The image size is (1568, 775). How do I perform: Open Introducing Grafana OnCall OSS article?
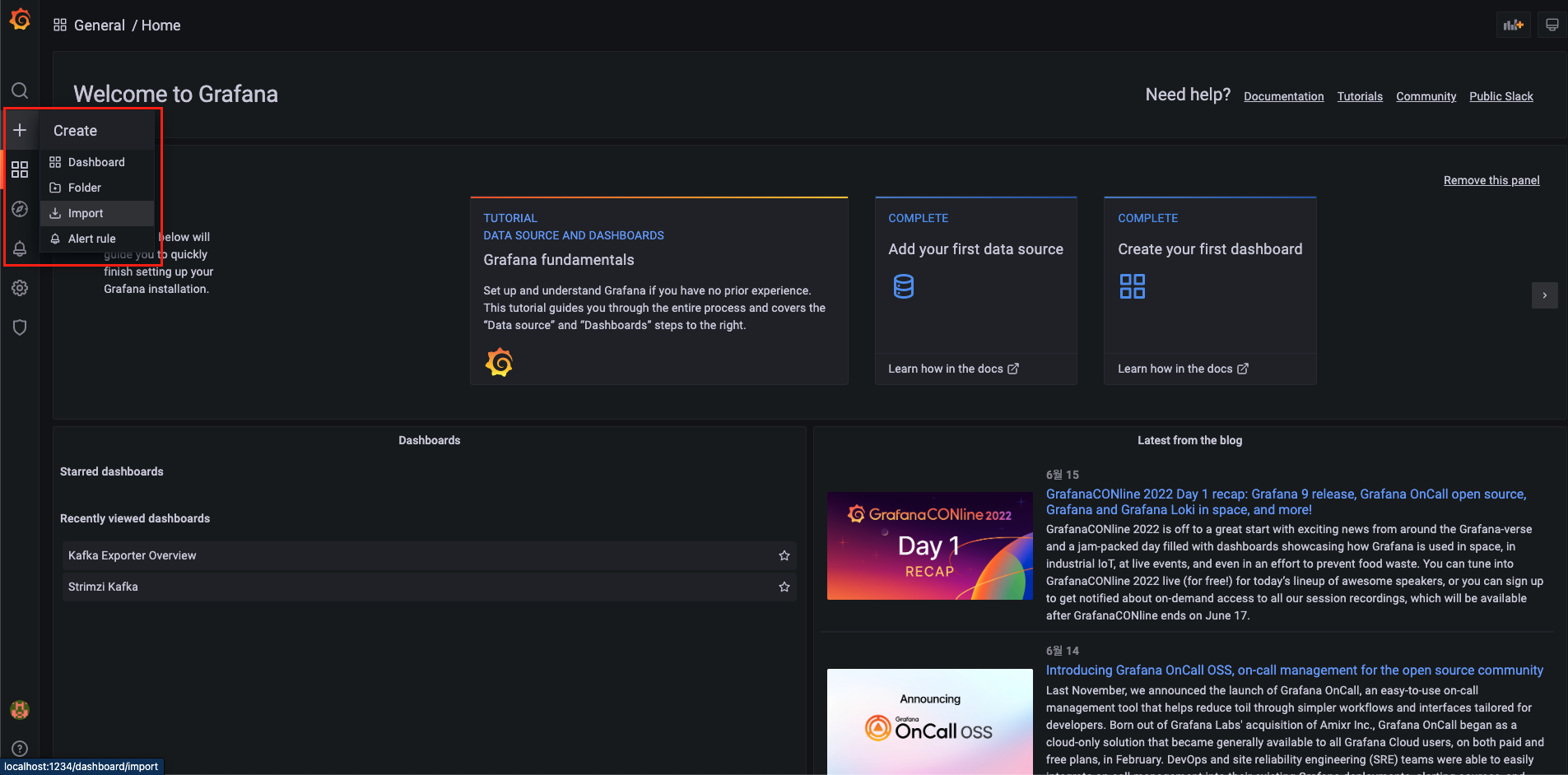pyautogui.click(x=1295, y=671)
